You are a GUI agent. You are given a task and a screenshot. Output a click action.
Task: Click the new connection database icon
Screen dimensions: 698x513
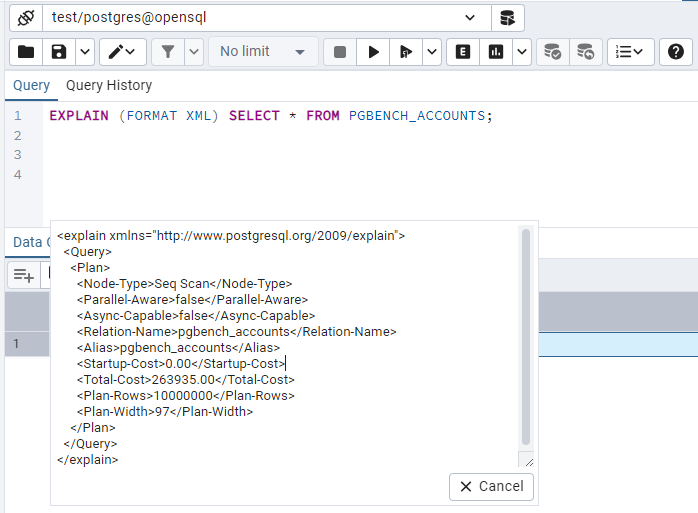tap(507, 18)
